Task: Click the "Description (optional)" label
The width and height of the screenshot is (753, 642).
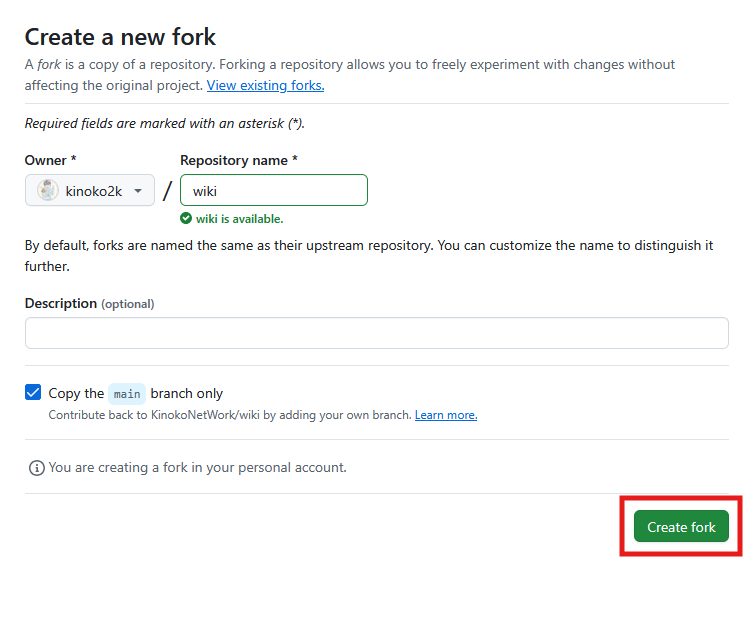Action: coord(89,303)
